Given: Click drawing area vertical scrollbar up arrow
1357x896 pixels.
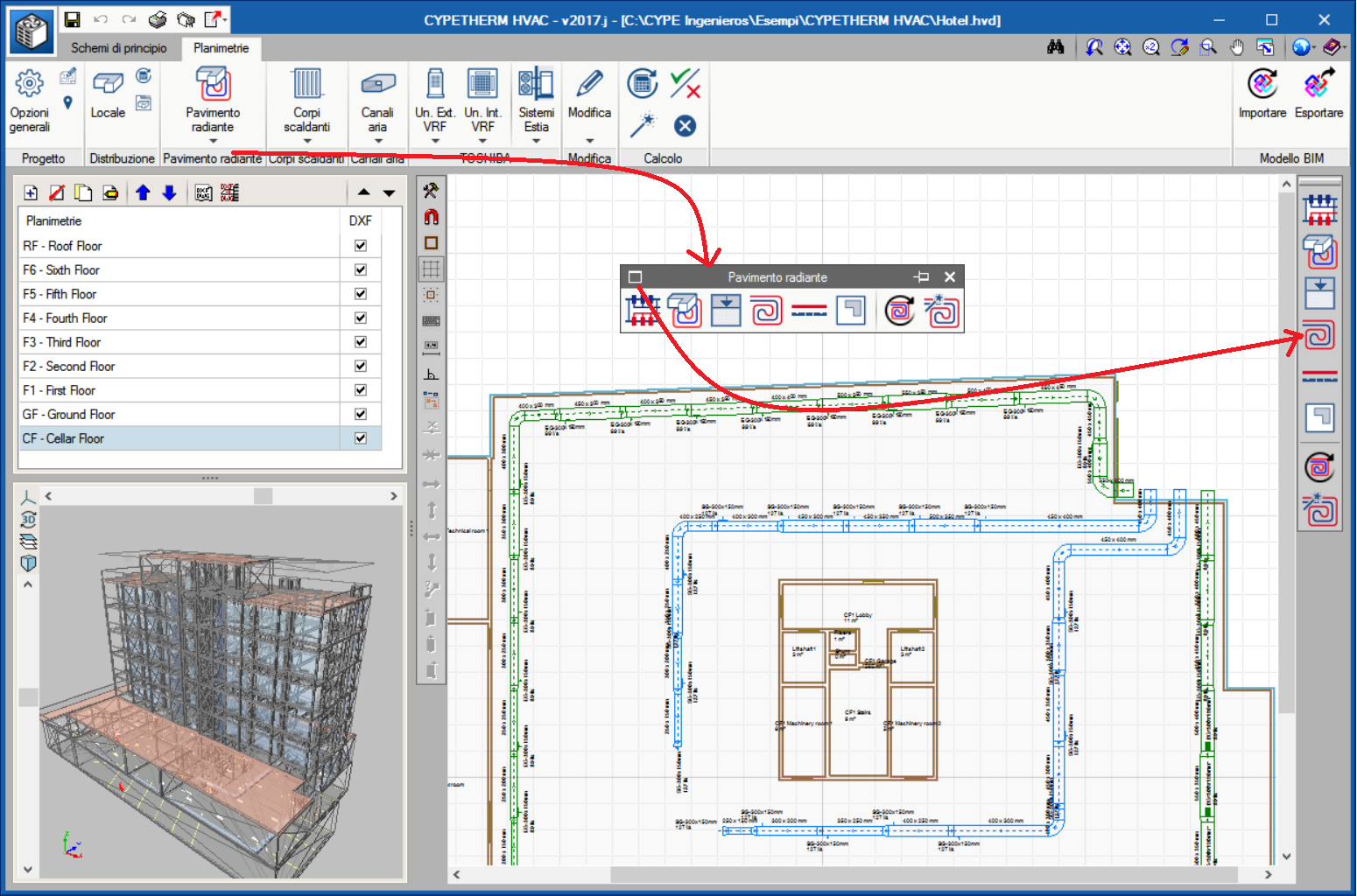Looking at the screenshot, I should click(x=1286, y=184).
